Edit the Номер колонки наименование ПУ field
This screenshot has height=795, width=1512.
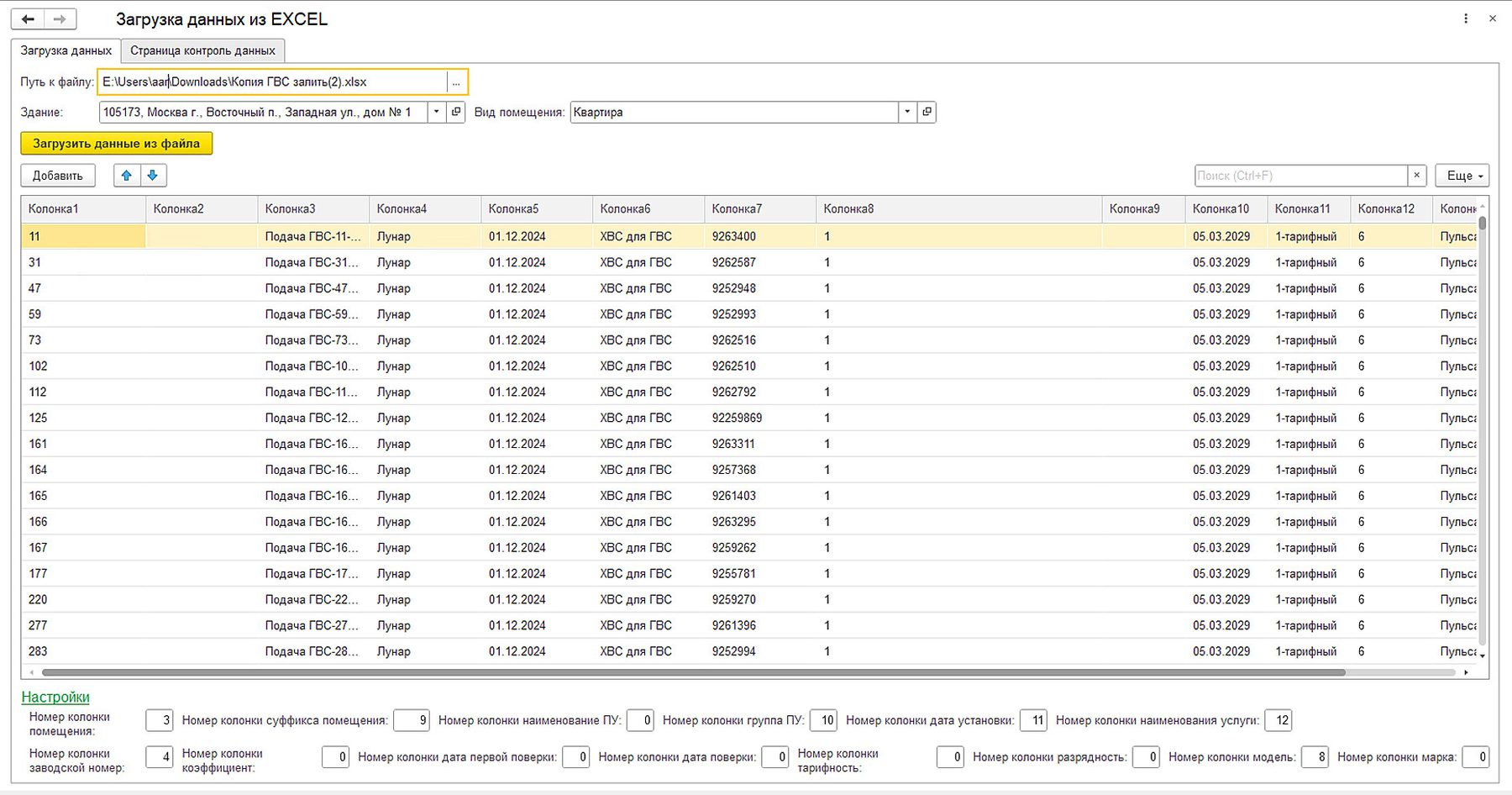pyautogui.click(x=640, y=720)
